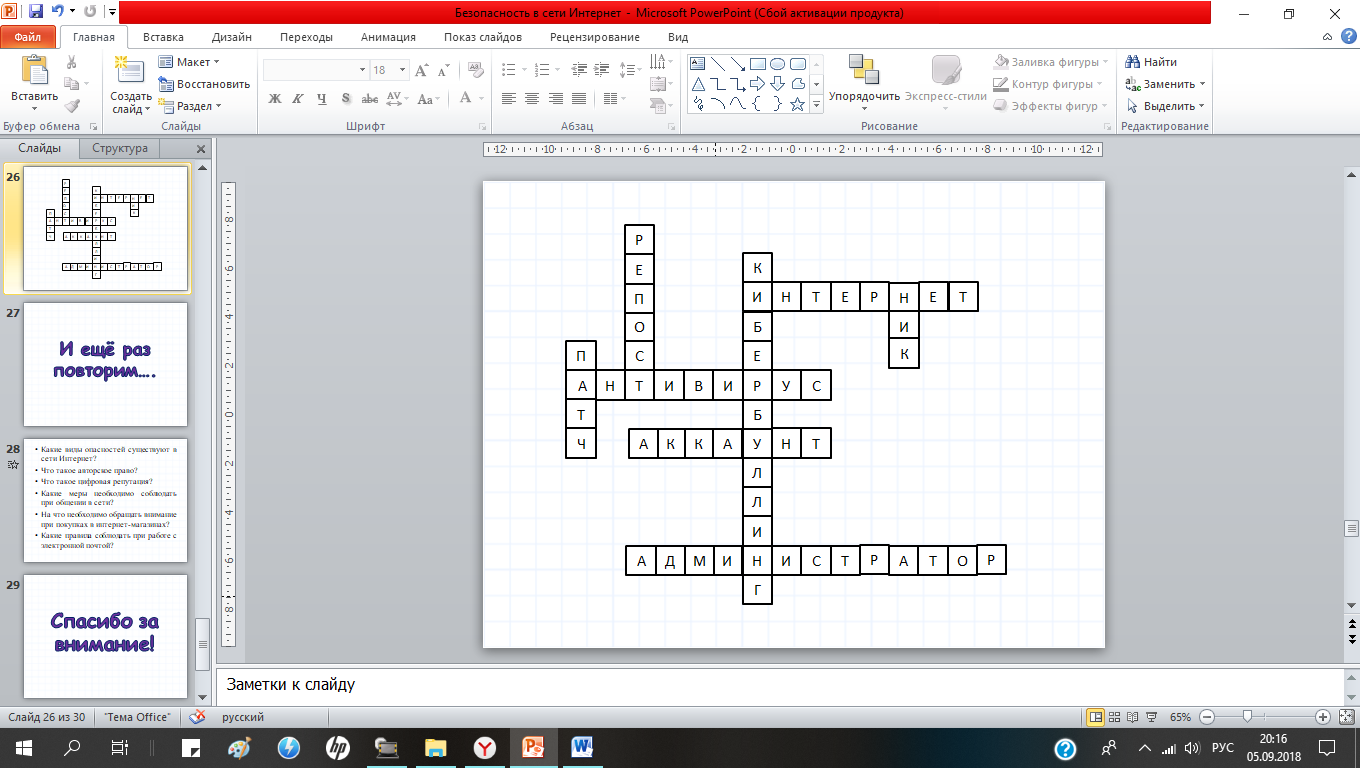Toggle bold Ж formatting
The width and height of the screenshot is (1360, 768).
pos(275,98)
